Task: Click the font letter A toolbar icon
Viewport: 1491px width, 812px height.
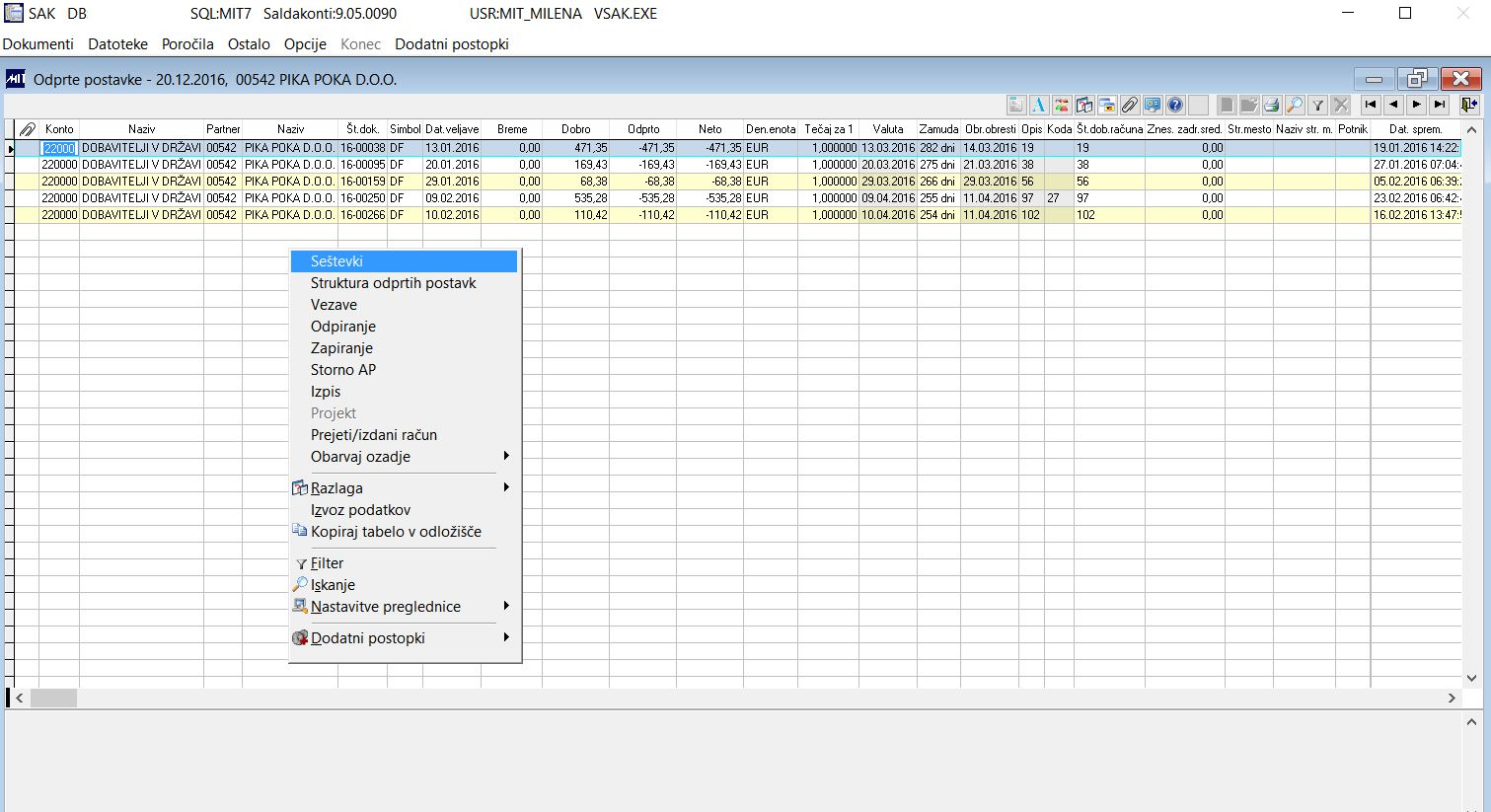Action: [x=1039, y=105]
